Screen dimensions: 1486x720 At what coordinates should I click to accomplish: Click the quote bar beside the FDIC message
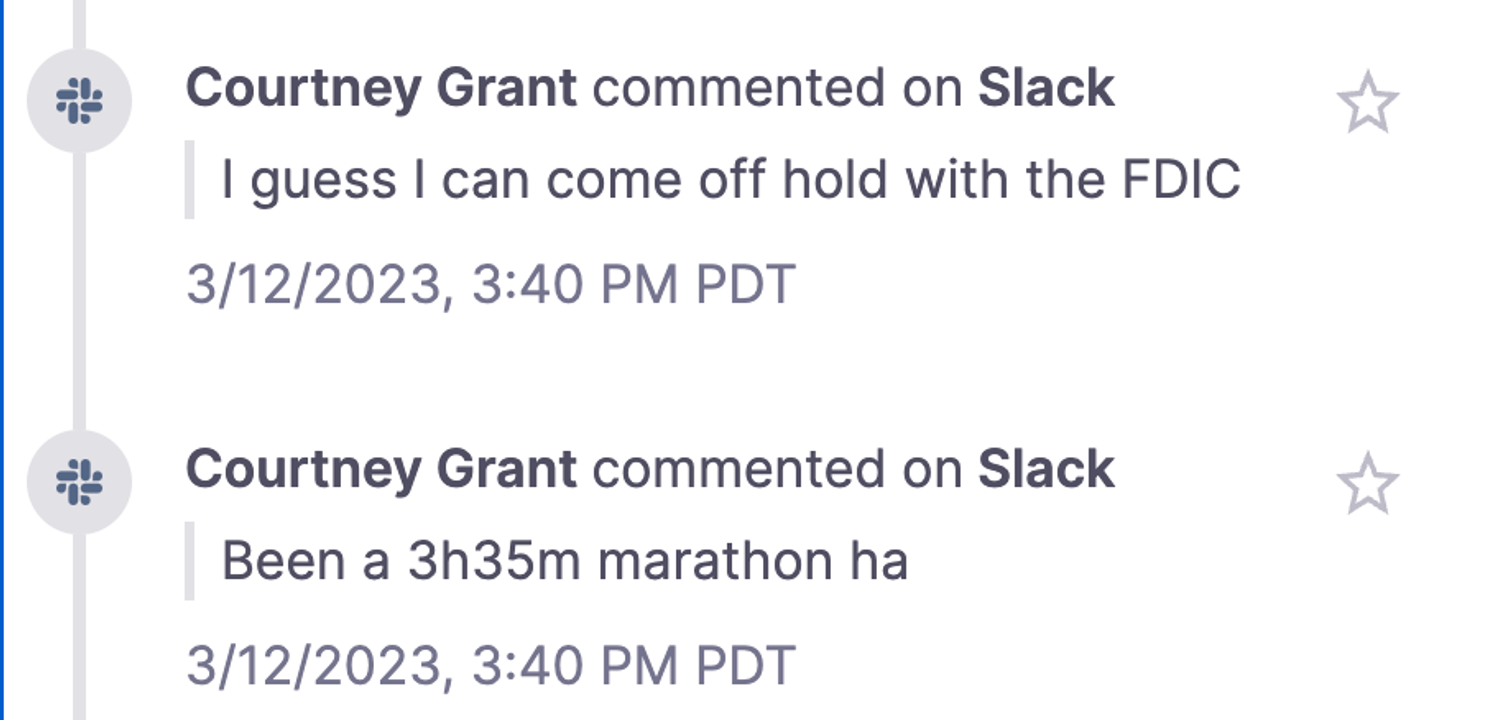(x=189, y=180)
